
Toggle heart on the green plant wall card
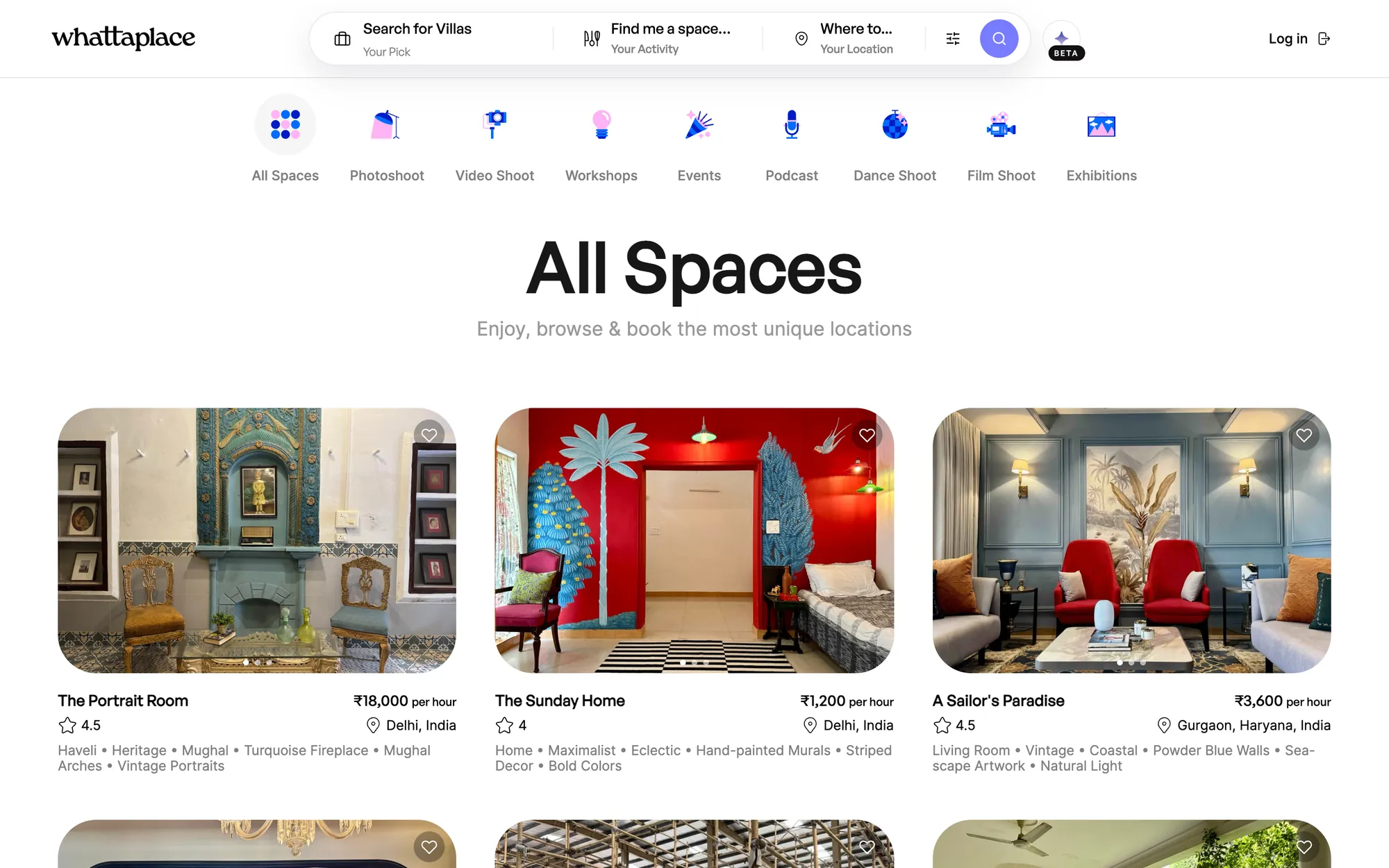click(1304, 847)
